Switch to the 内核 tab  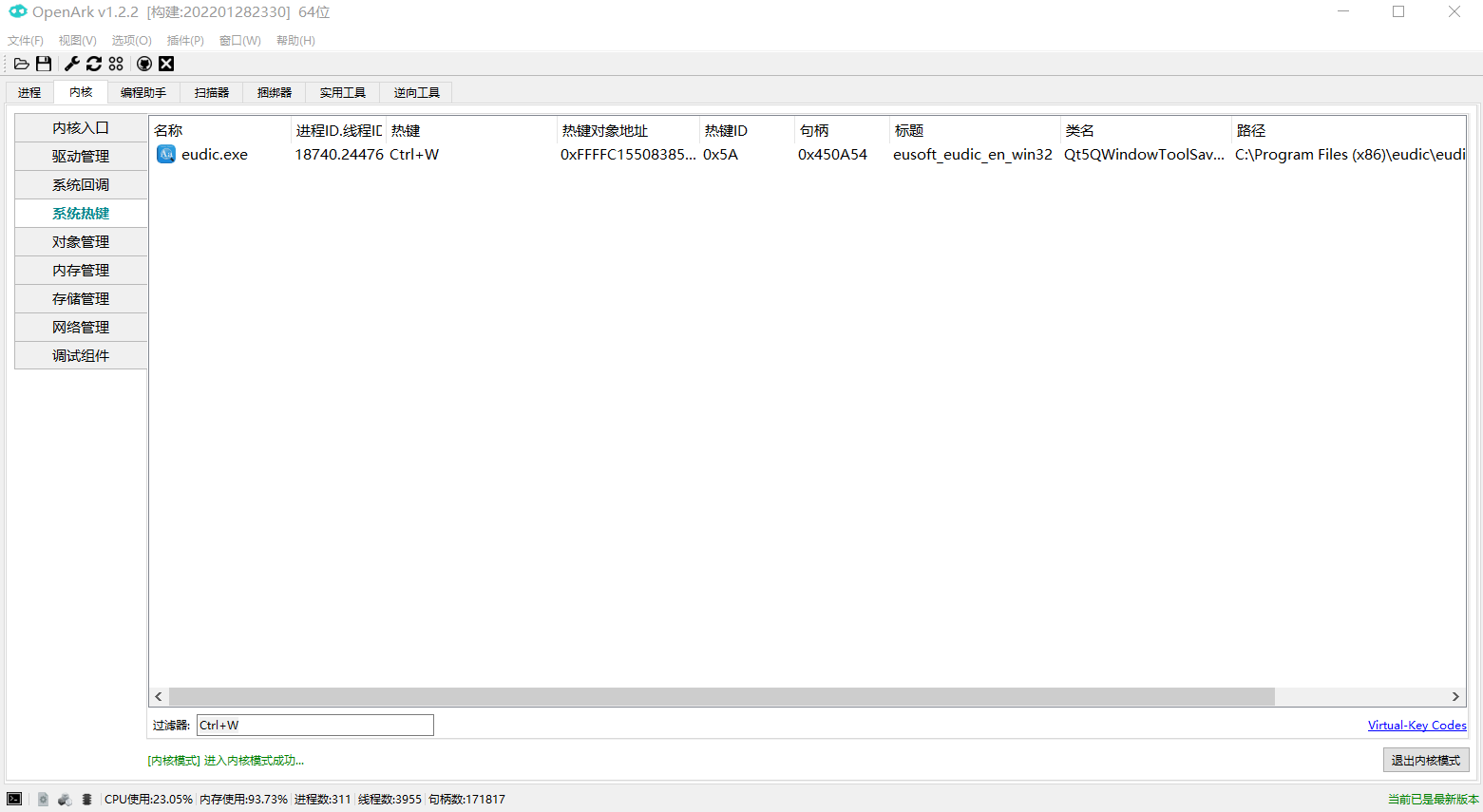pyautogui.click(x=81, y=92)
